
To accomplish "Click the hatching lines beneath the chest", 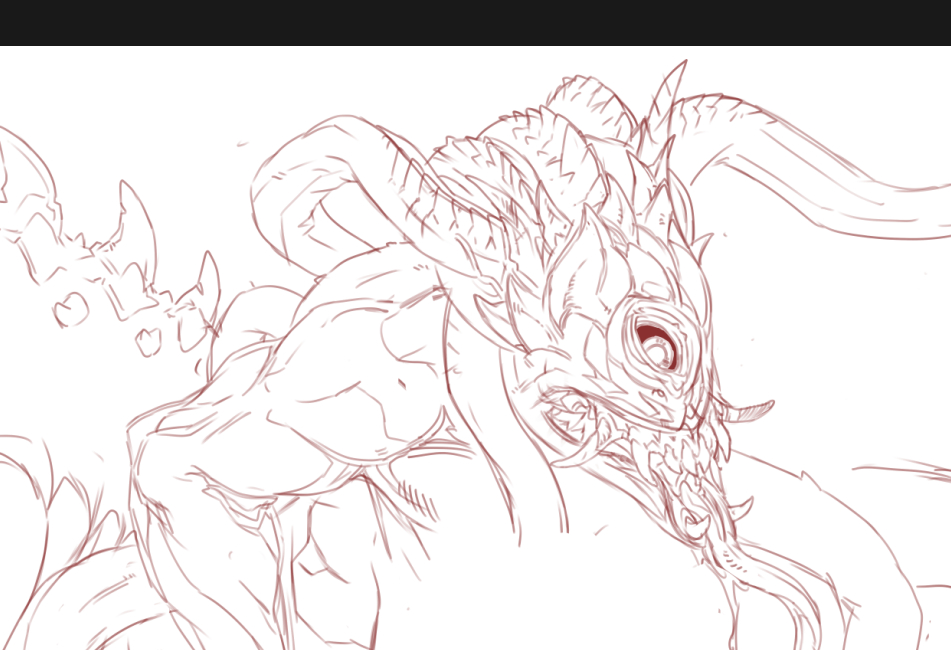I will pyautogui.click(x=410, y=492).
